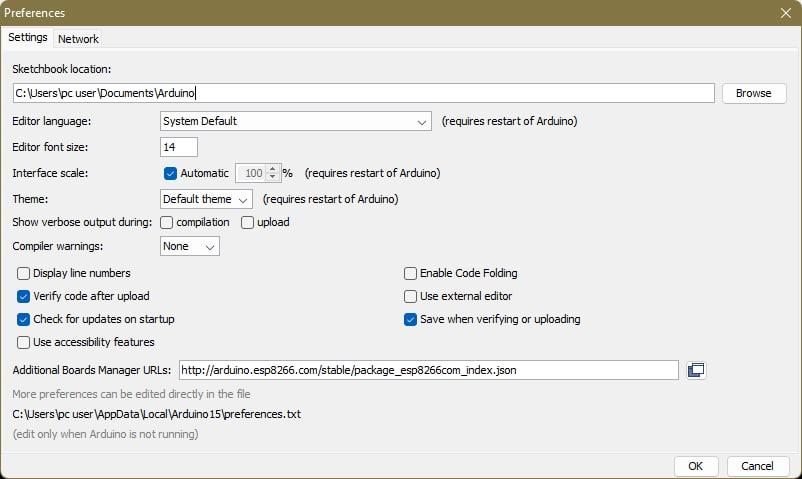
Task: Decrease the interface scale percentage with down arrow
Action: point(273,177)
